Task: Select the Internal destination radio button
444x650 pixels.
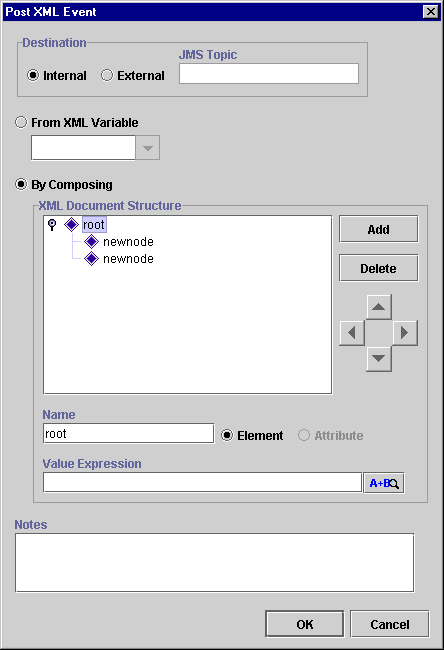Action: [x=33, y=75]
